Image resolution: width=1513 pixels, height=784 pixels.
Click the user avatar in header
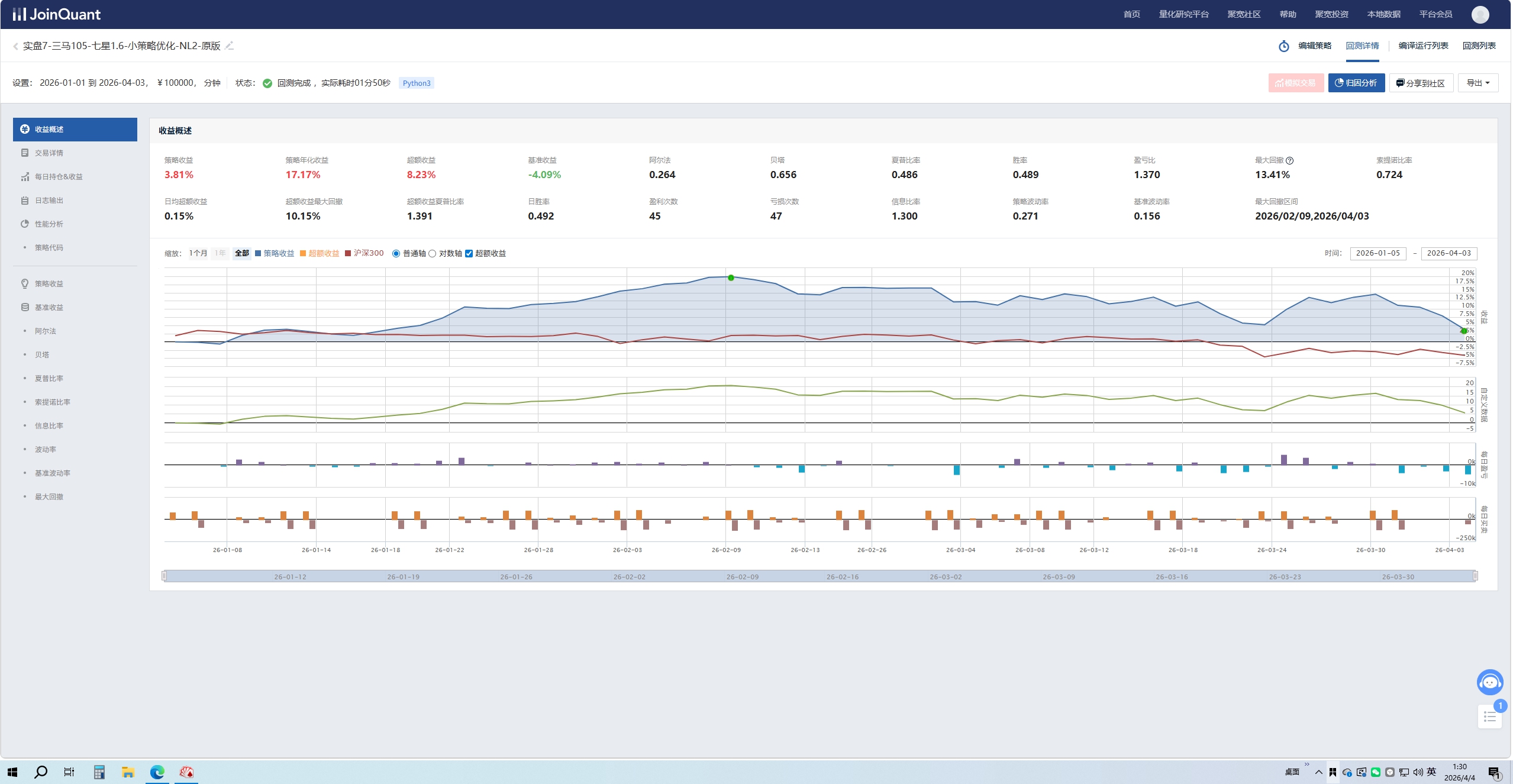[1480, 14]
